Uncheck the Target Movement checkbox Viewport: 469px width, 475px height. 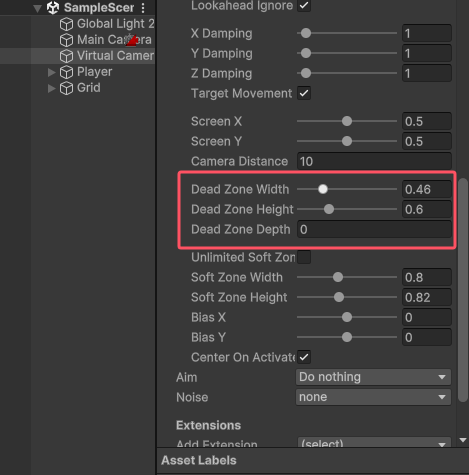click(x=304, y=93)
